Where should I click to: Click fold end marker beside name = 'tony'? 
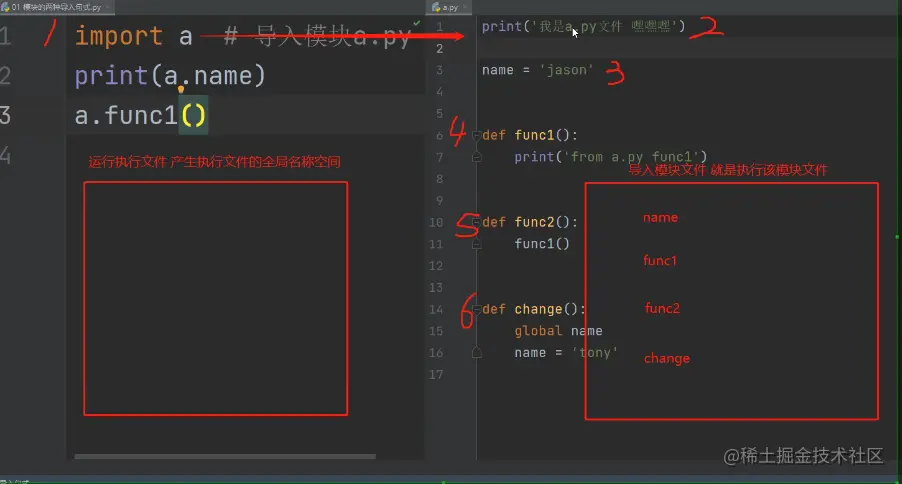476,352
